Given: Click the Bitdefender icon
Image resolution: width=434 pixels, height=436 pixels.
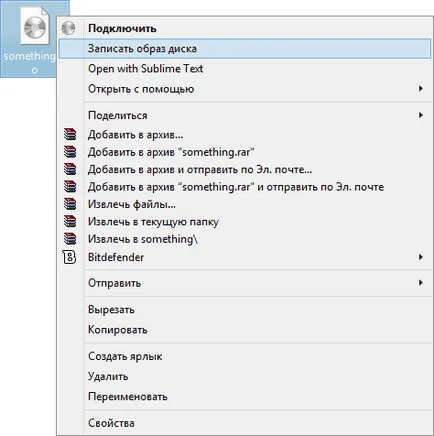Looking at the screenshot, I should point(69,257).
